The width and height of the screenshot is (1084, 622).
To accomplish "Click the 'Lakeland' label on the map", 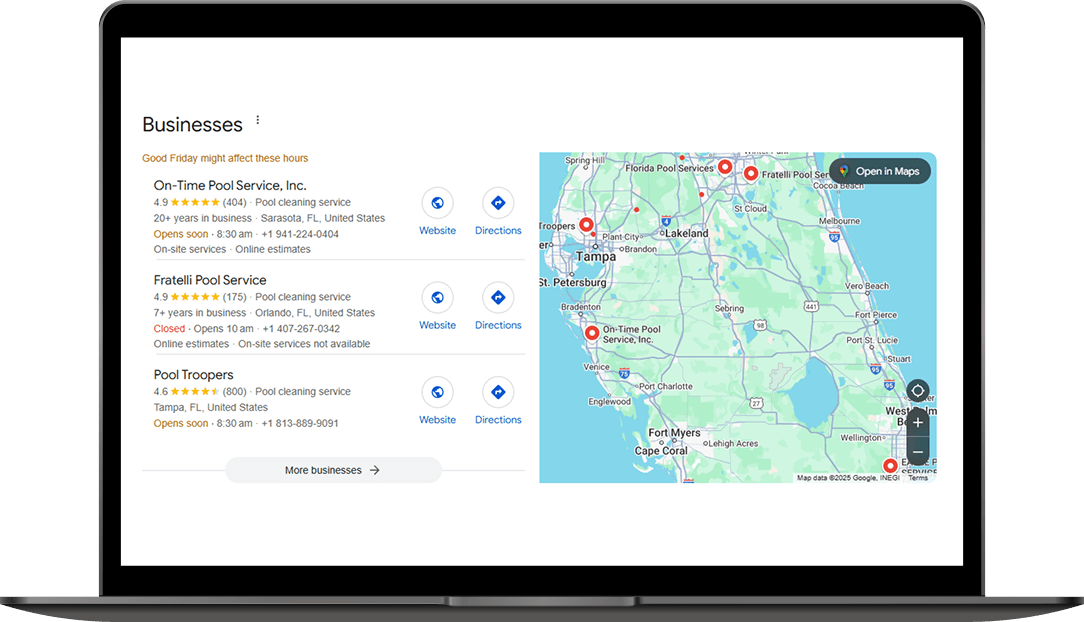I will click(x=686, y=234).
